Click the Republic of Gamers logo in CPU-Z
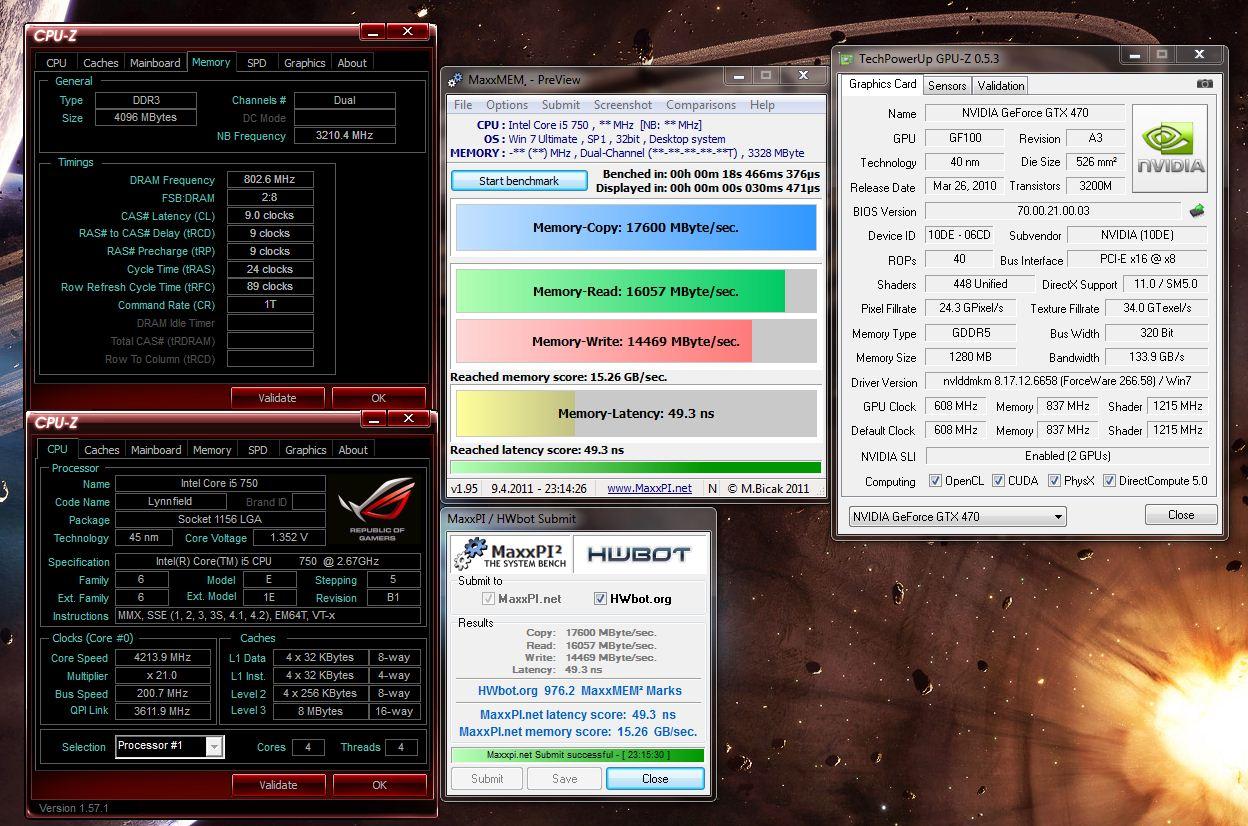The height and width of the screenshot is (826, 1248). click(x=376, y=508)
